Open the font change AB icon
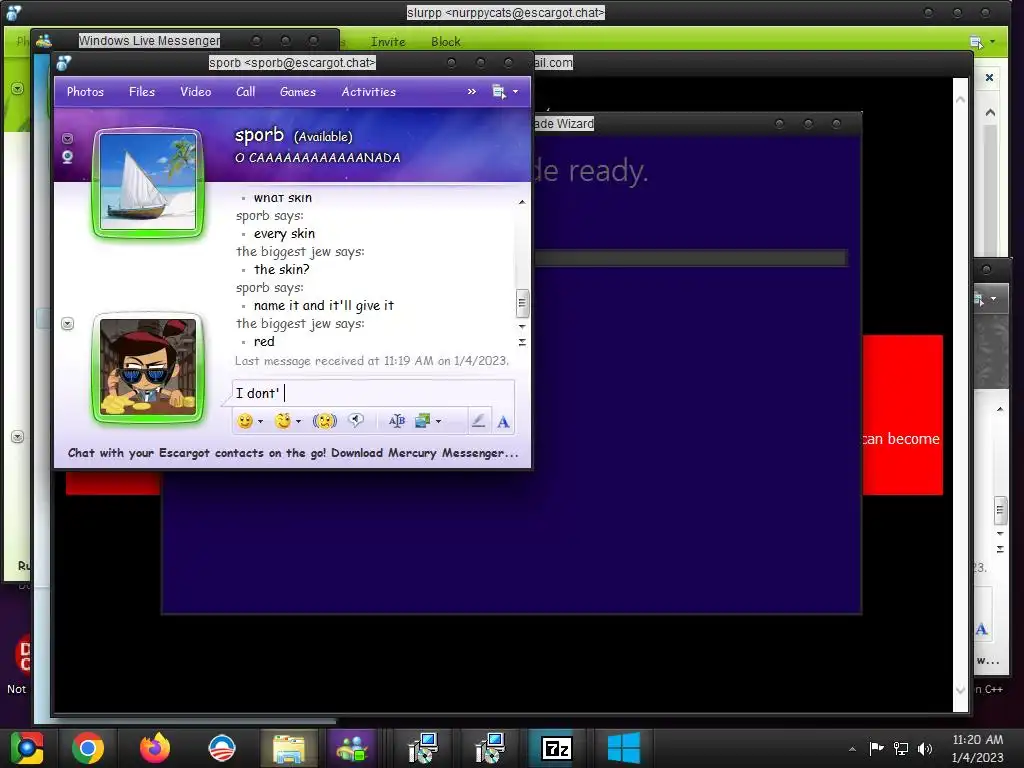The image size is (1024, 768). click(x=396, y=421)
